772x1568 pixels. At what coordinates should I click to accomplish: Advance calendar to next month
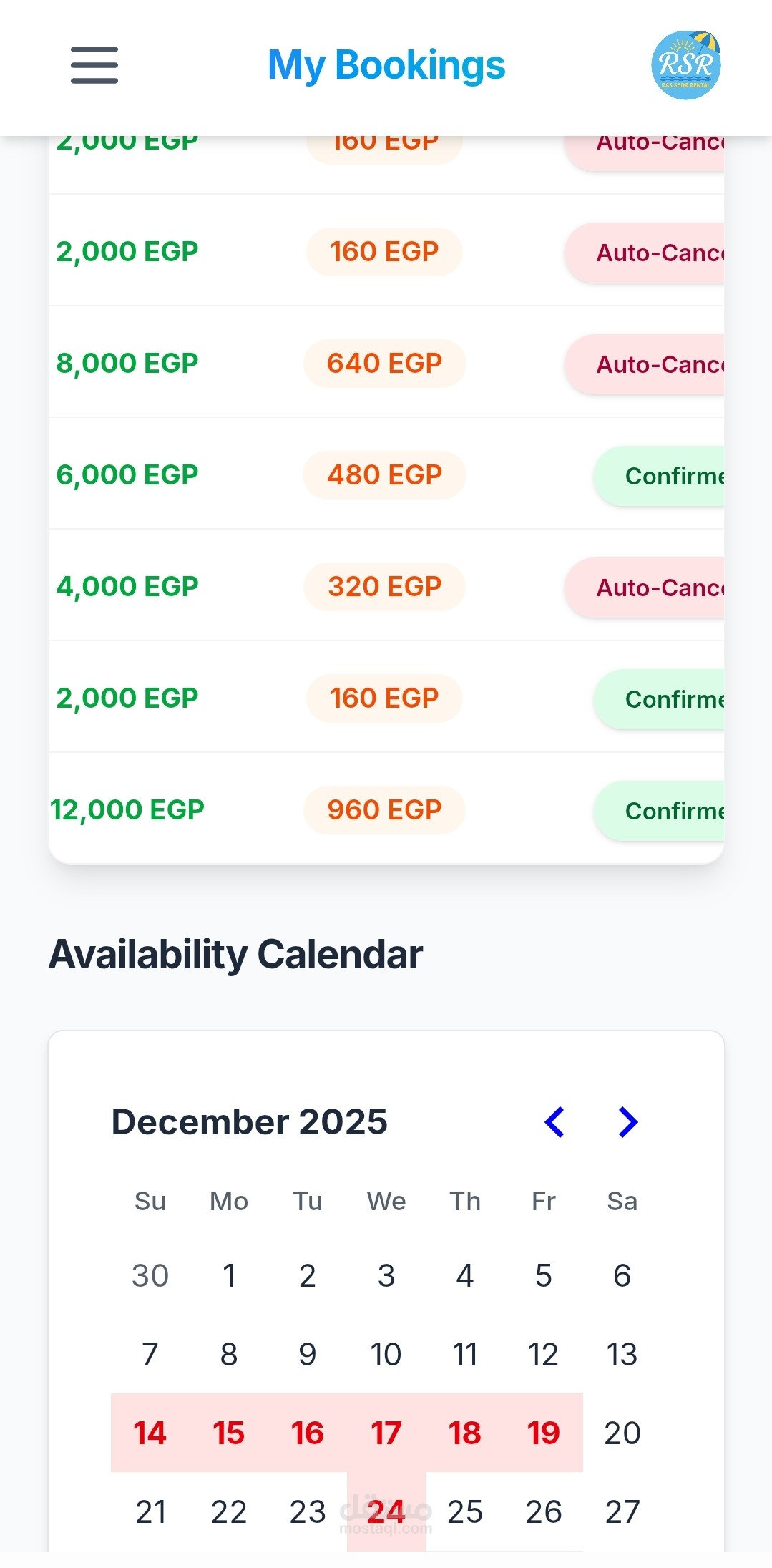coord(627,1122)
